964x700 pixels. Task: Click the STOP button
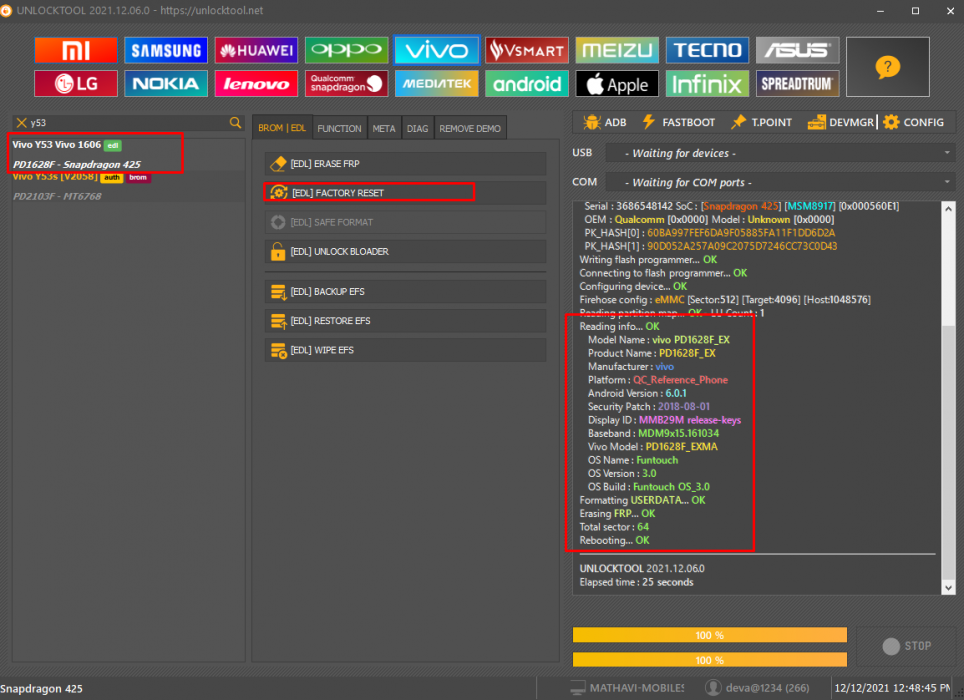[x=907, y=646]
